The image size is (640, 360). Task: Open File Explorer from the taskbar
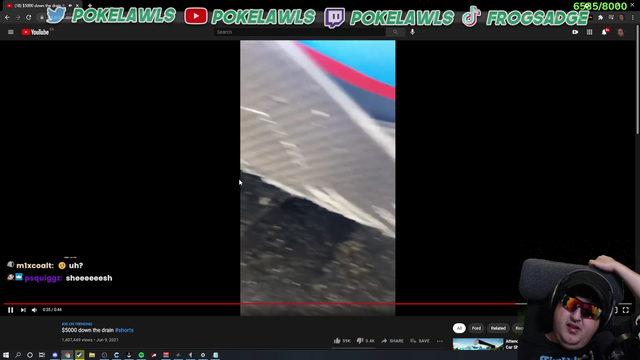(x=92, y=355)
